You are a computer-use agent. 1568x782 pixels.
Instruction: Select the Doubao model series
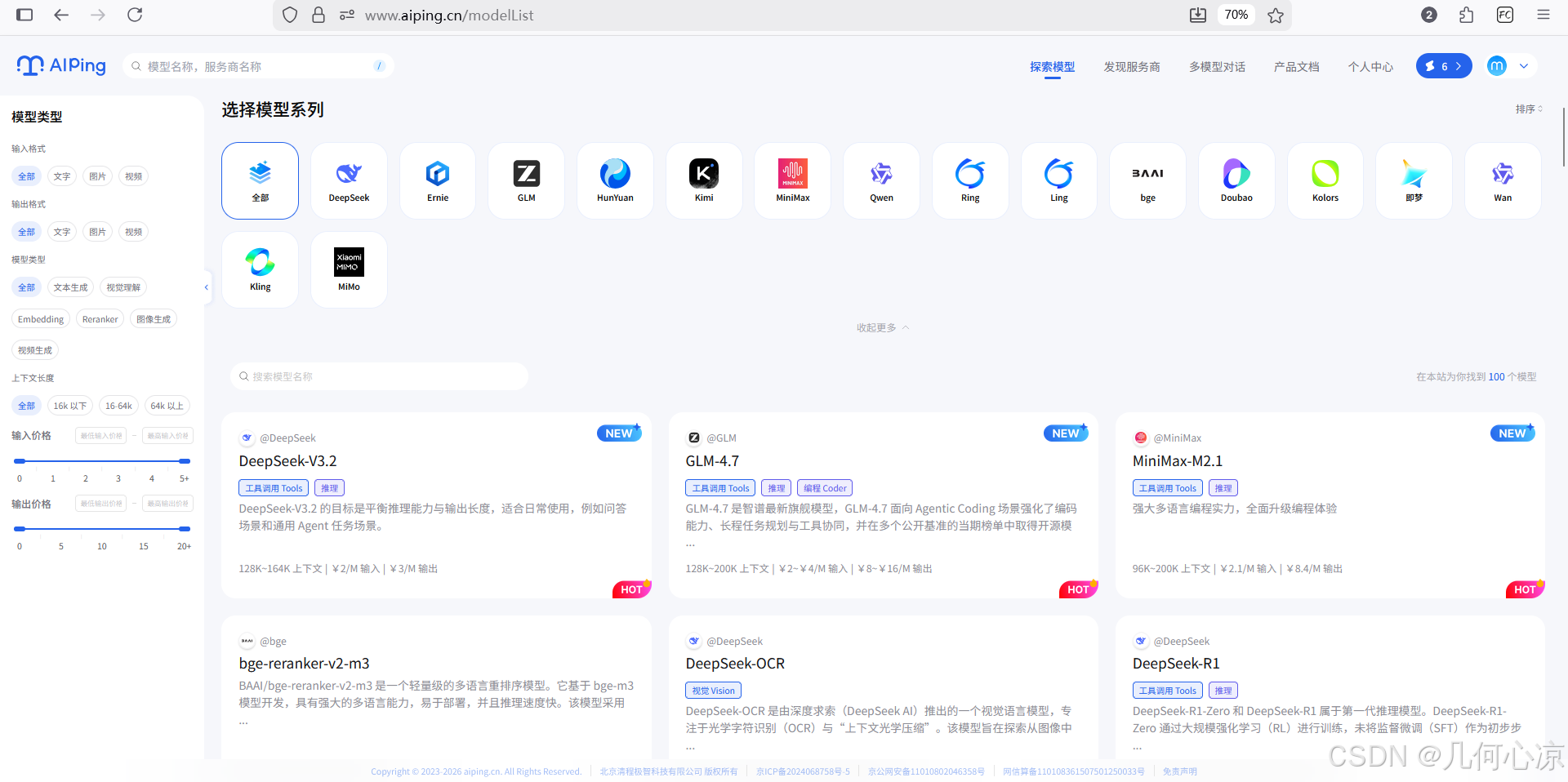click(x=1236, y=180)
